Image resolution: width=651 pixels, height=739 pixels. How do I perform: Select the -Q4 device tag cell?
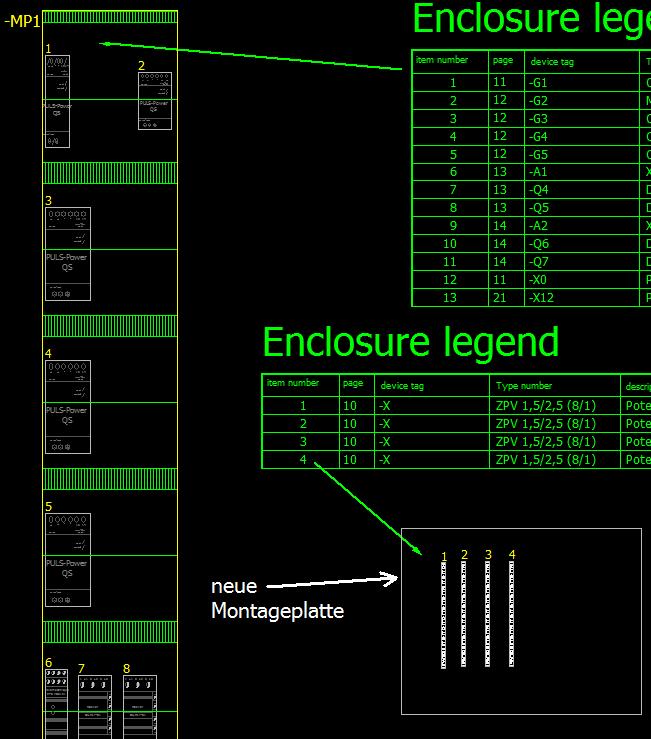(x=582, y=190)
